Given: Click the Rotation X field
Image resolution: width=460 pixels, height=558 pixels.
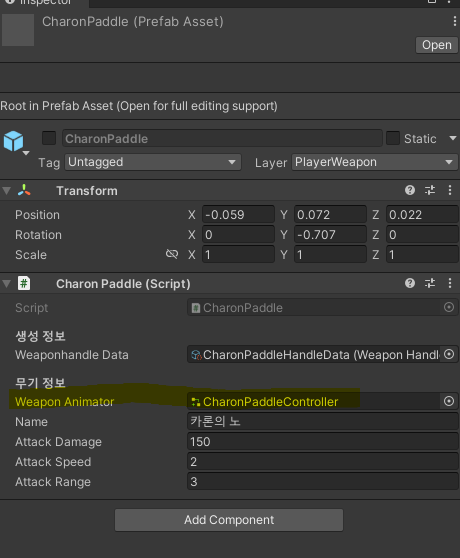Looking at the screenshot, I should click(238, 235).
